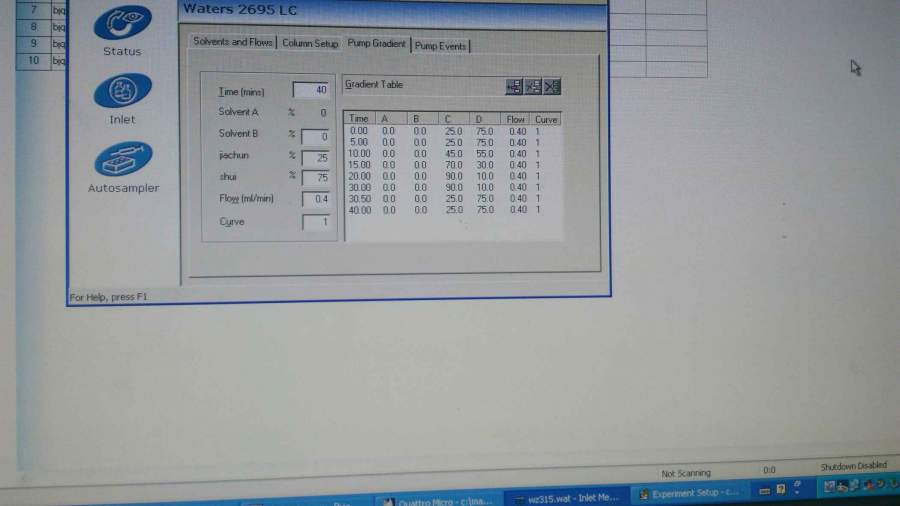Open wz315.wat Inlet Method taskbar button

click(568, 498)
